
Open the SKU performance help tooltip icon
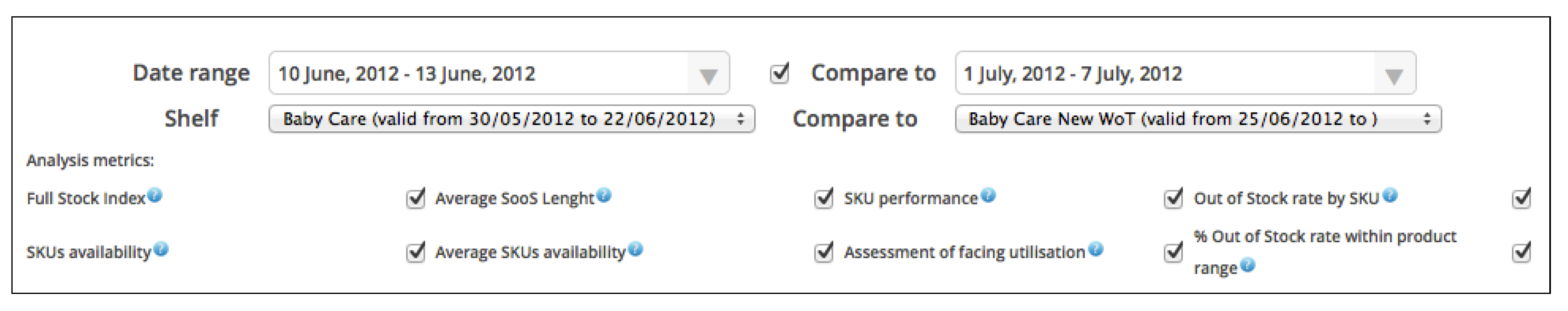click(988, 196)
